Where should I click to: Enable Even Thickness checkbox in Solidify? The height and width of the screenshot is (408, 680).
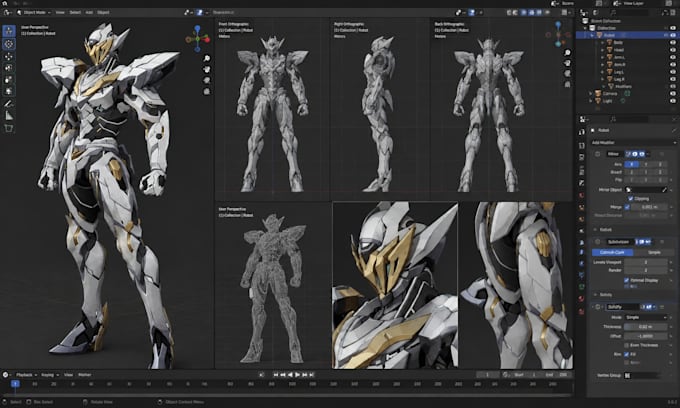coord(626,345)
